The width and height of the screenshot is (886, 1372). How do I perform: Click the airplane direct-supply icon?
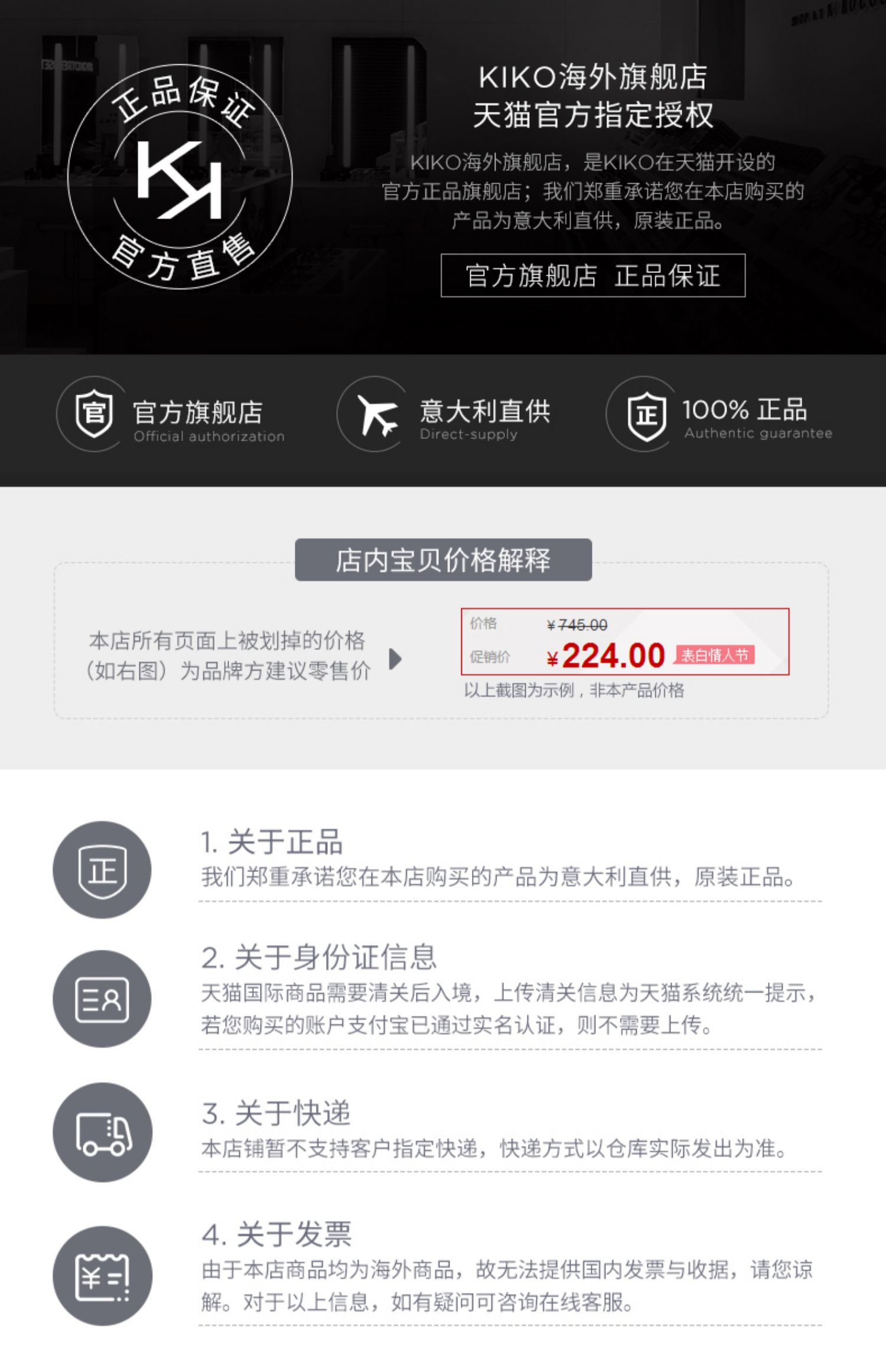[377, 415]
